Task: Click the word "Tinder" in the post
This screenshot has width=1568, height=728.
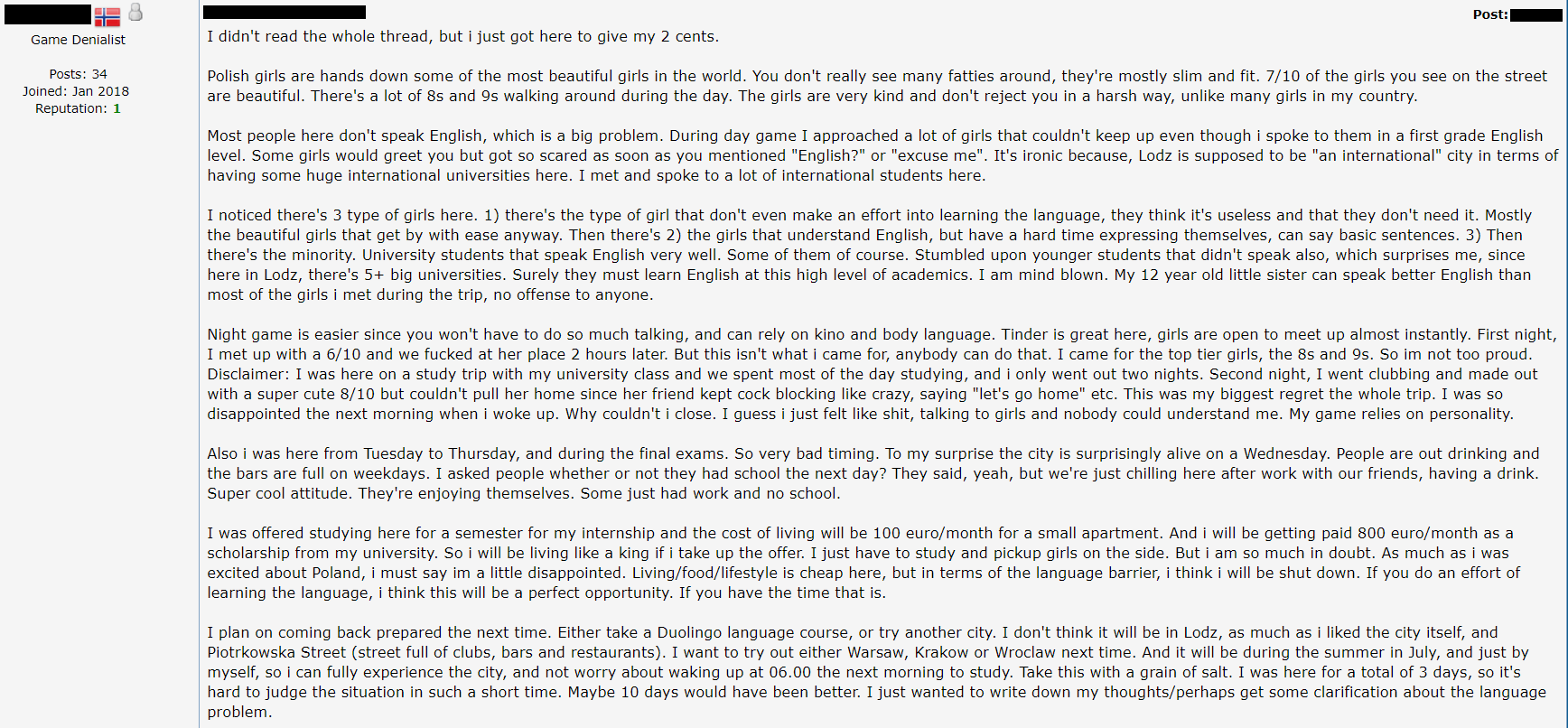Action: tap(1027, 334)
